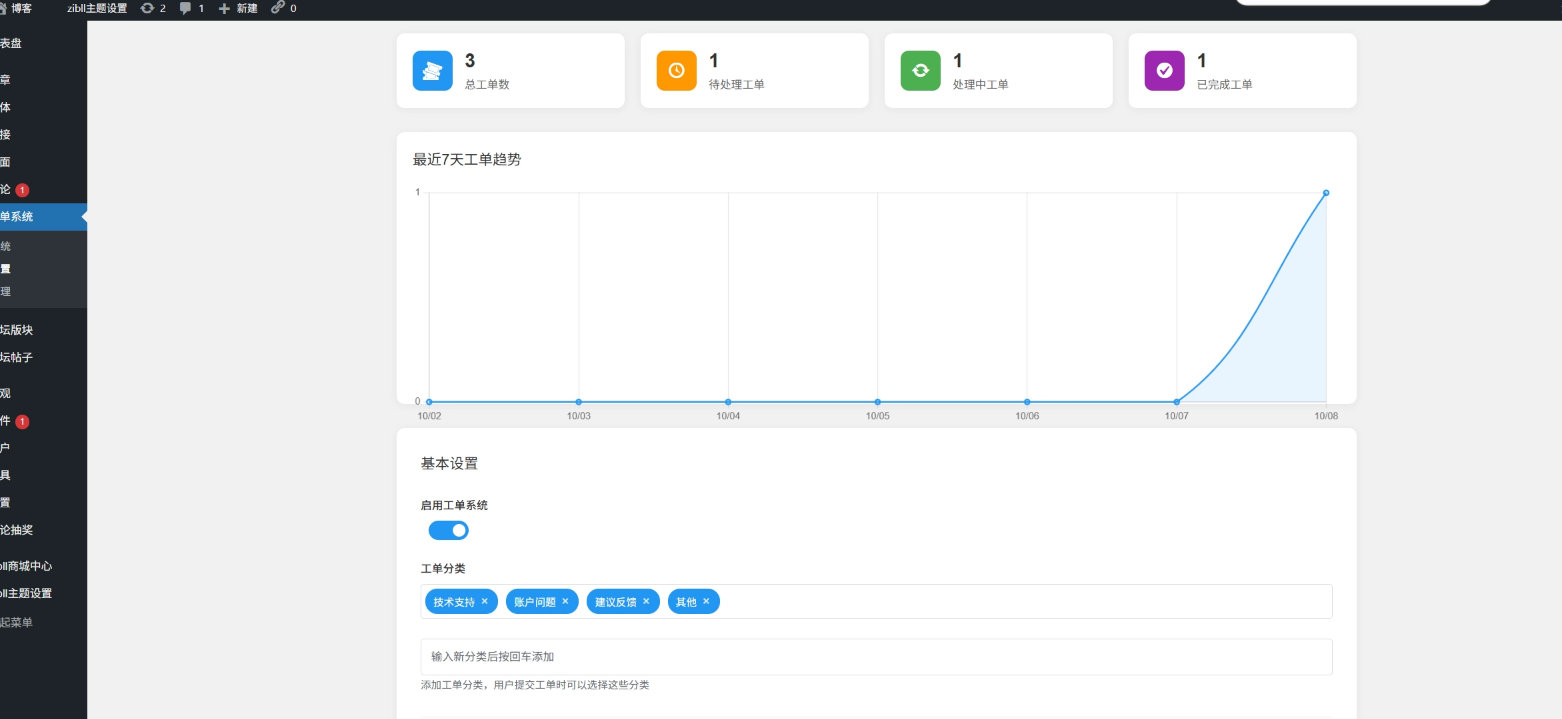Open zibll商城中心 in the sidebar
Viewport: 1562px width, 719px height.
[x=27, y=566]
